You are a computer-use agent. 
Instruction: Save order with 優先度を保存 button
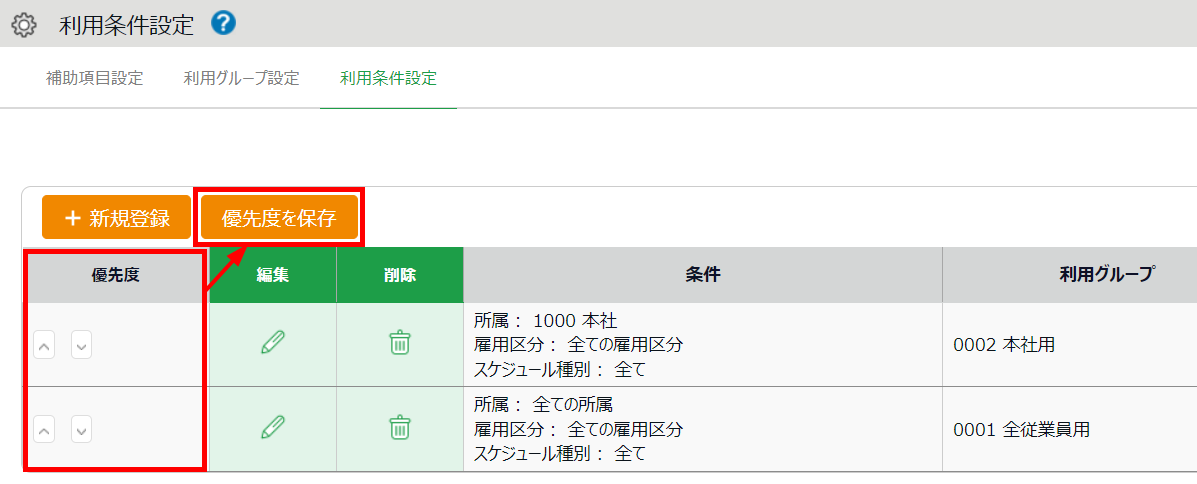(279, 218)
